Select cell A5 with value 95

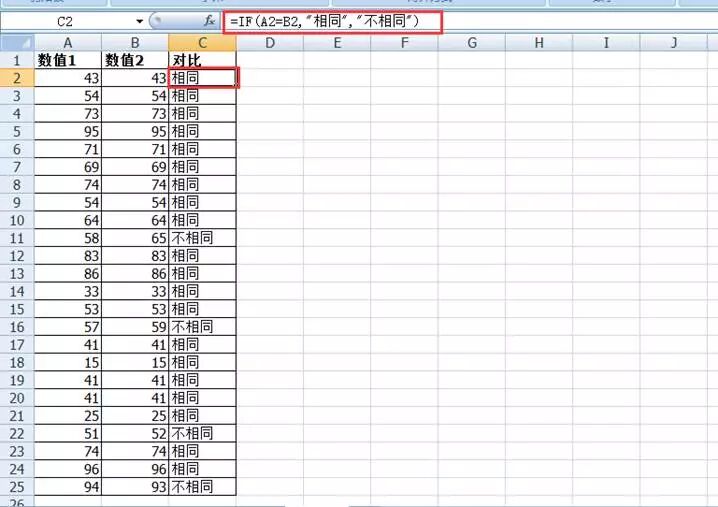(68, 131)
